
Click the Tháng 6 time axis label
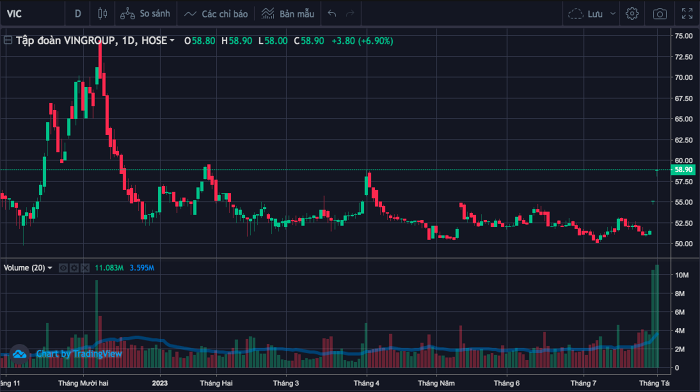tap(507, 383)
